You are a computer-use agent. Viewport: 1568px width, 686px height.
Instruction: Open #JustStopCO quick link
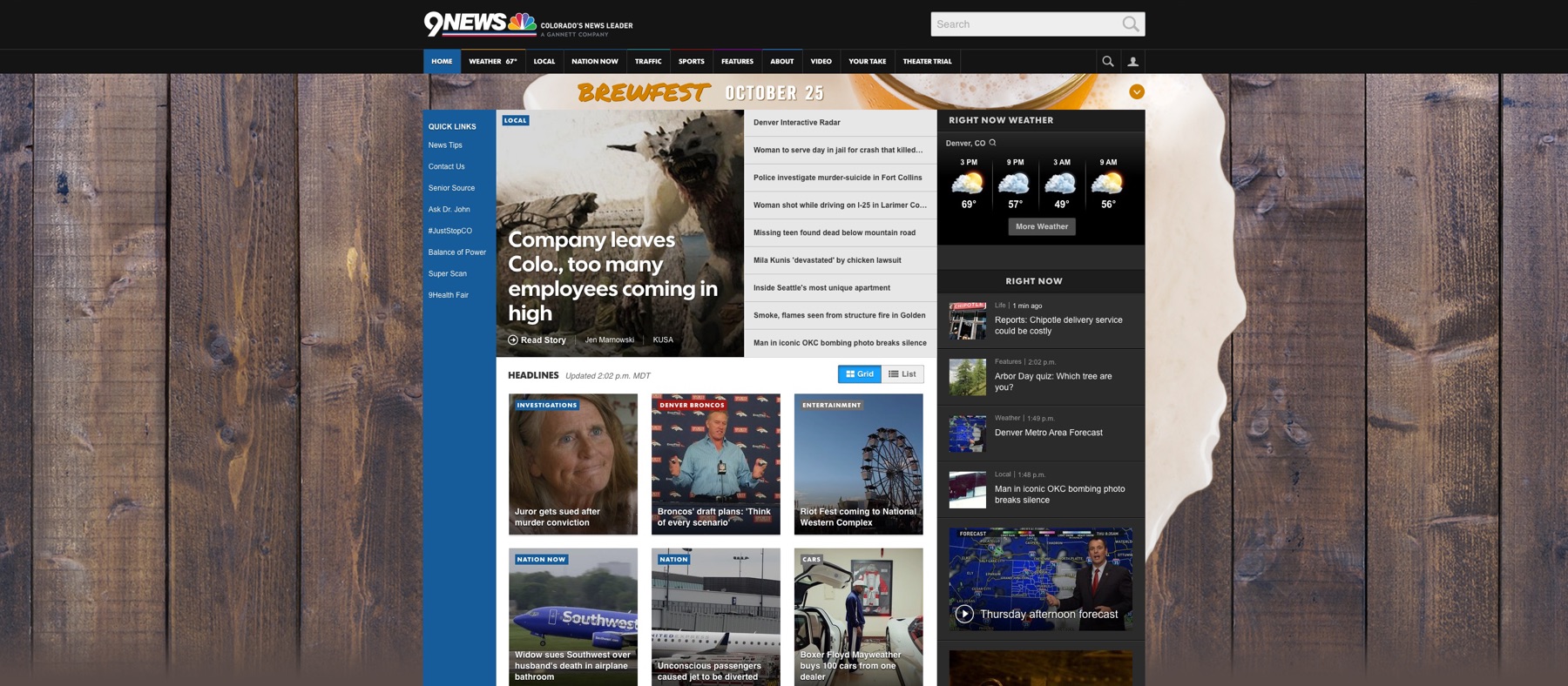click(x=450, y=231)
